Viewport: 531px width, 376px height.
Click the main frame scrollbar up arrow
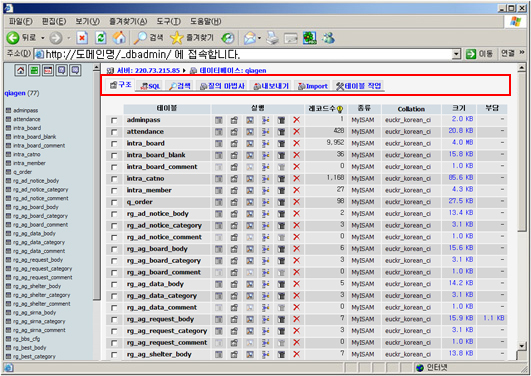[522, 68]
